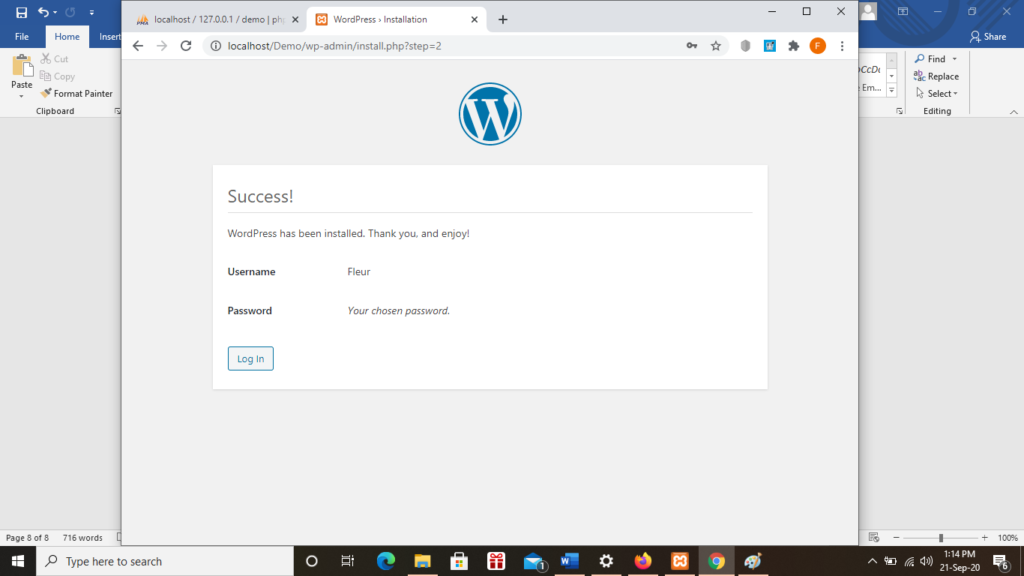Image resolution: width=1024 pixels, height=576 pixels.
Task: Go back in Chrome browser
Action: click(138, 46)
